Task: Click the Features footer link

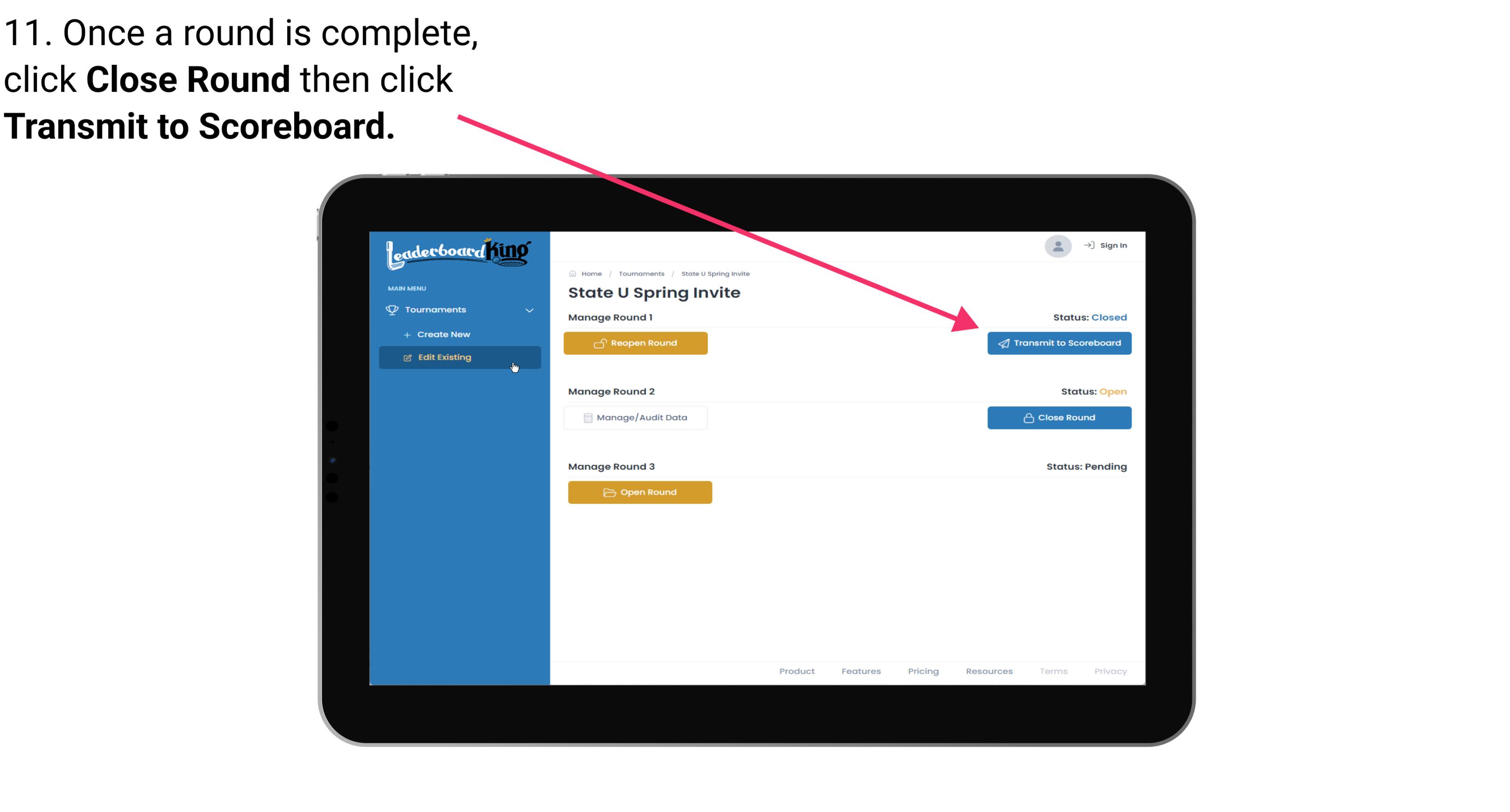Action: point(861,671)
